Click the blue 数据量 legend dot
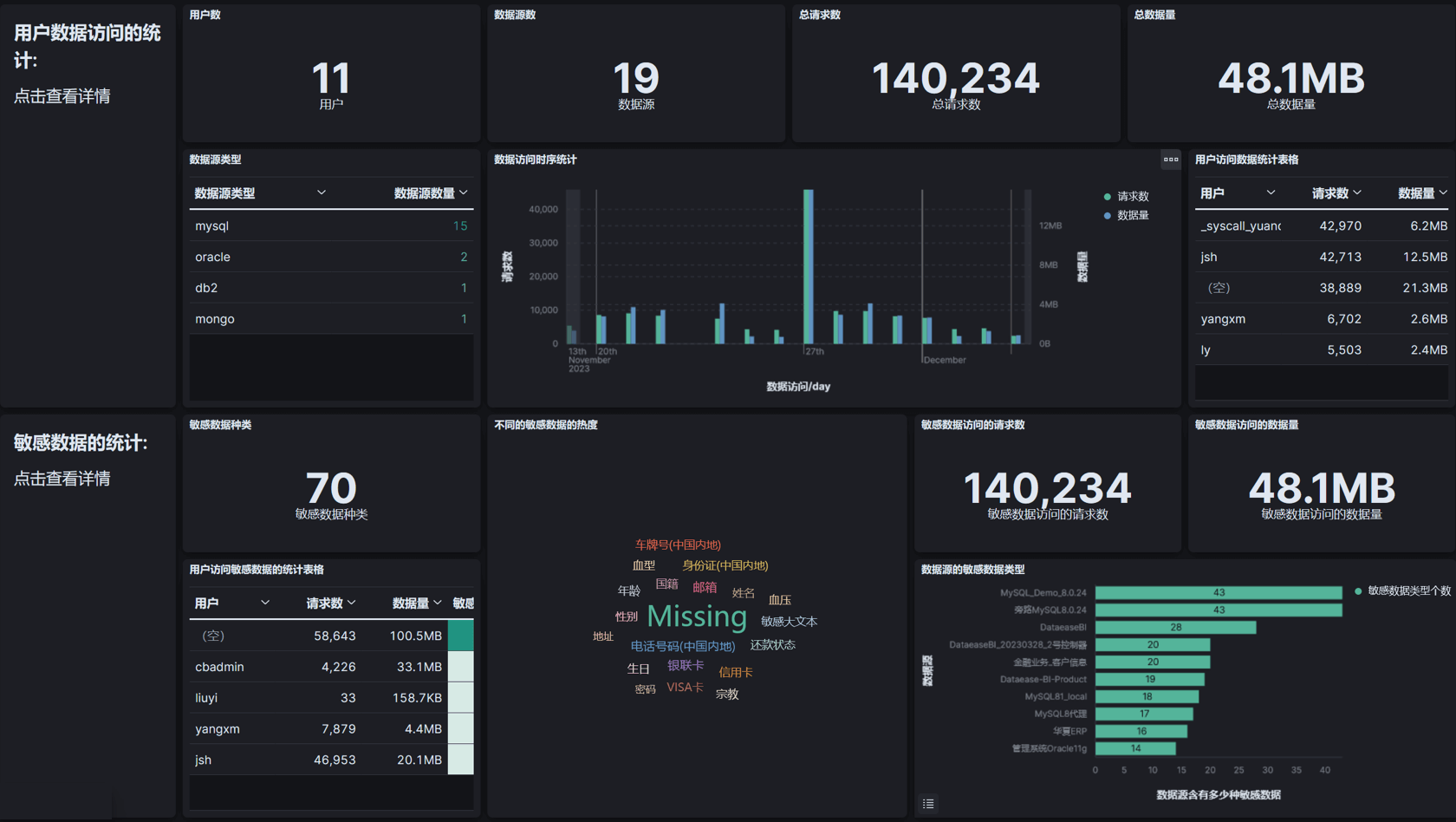 pos(1107,215)
